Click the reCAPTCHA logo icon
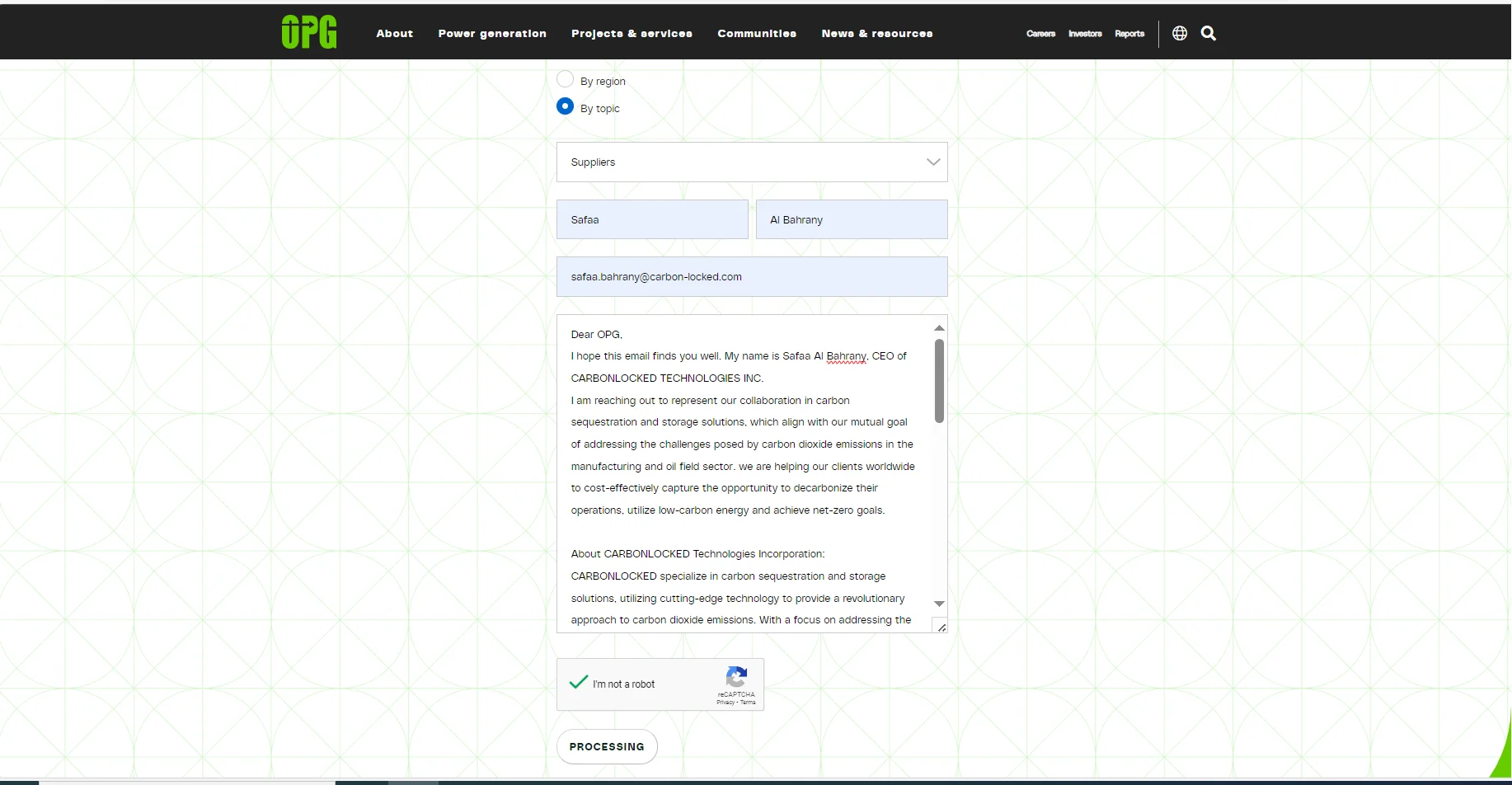This screenshot has width=1512, height=785. click(736, 677)
